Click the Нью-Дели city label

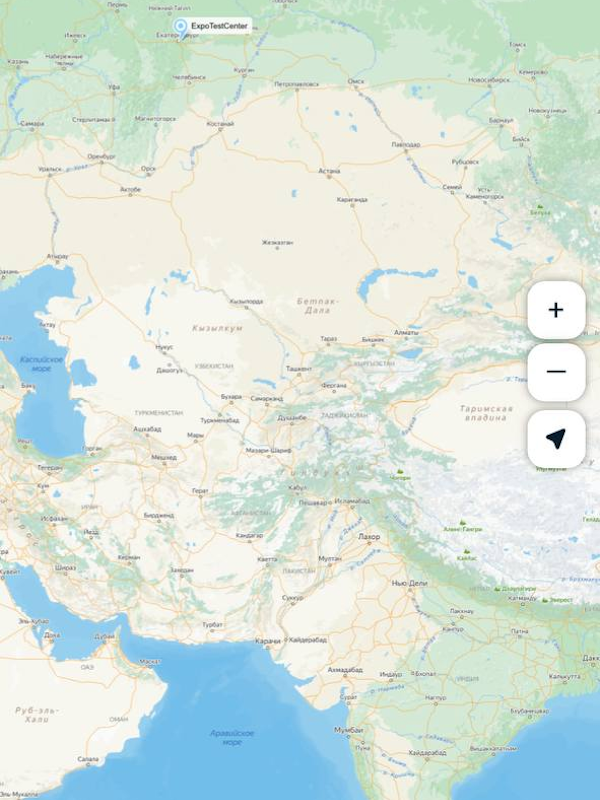tap(409, 583)
